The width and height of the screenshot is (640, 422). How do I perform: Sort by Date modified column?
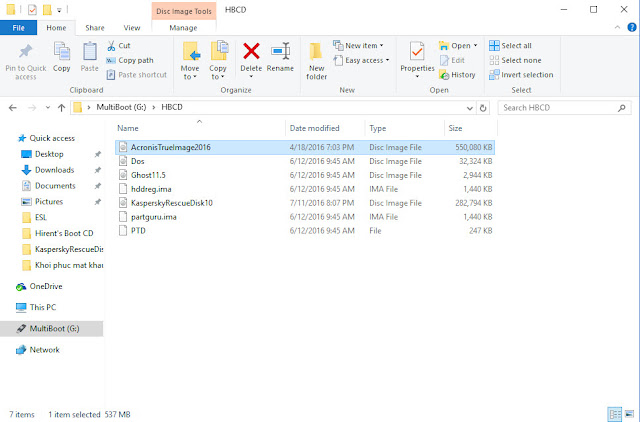314,128
